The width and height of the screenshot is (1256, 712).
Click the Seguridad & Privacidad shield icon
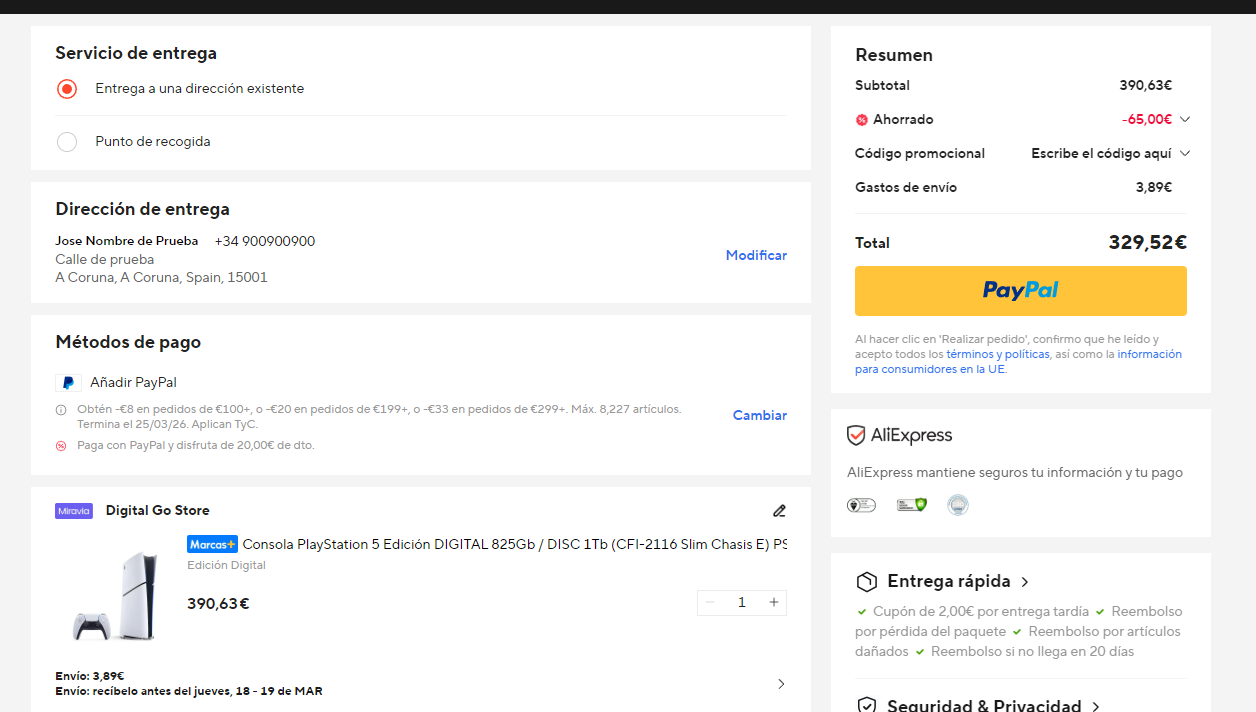[866, 705]
